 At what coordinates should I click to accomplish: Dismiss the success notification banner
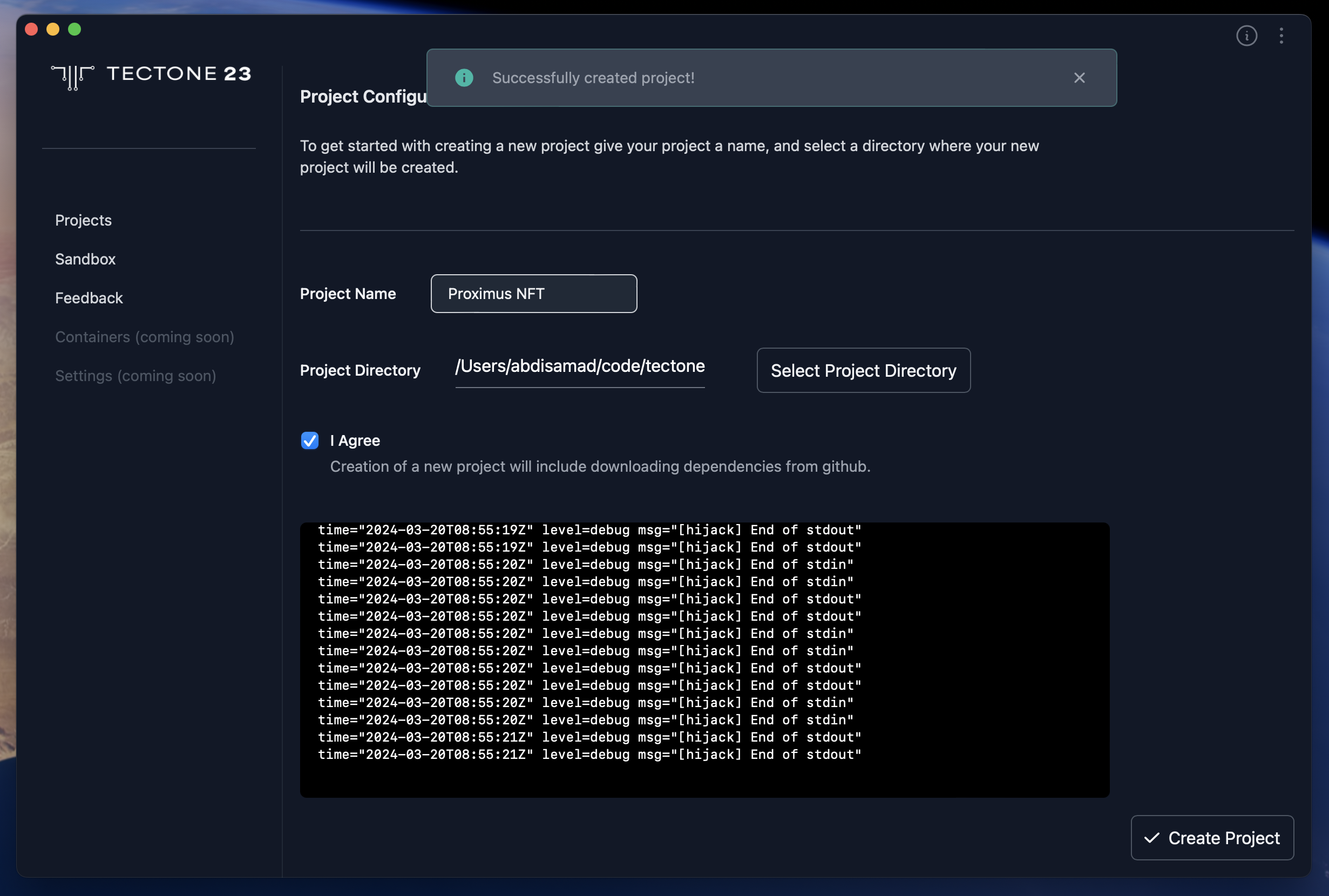tap(1079, 78)
